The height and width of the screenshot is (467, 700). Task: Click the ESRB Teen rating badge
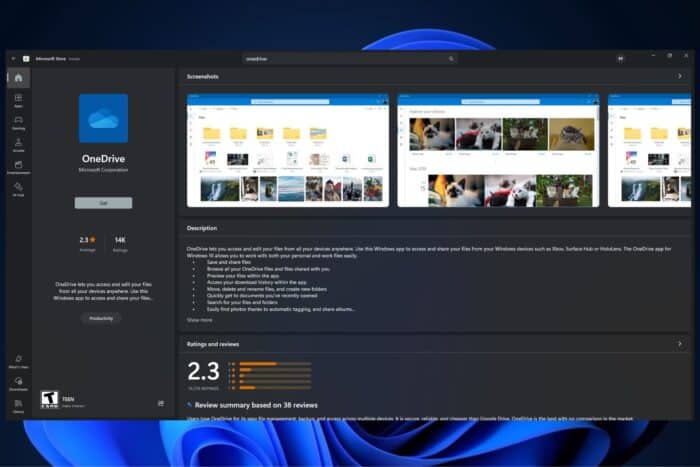50,399
